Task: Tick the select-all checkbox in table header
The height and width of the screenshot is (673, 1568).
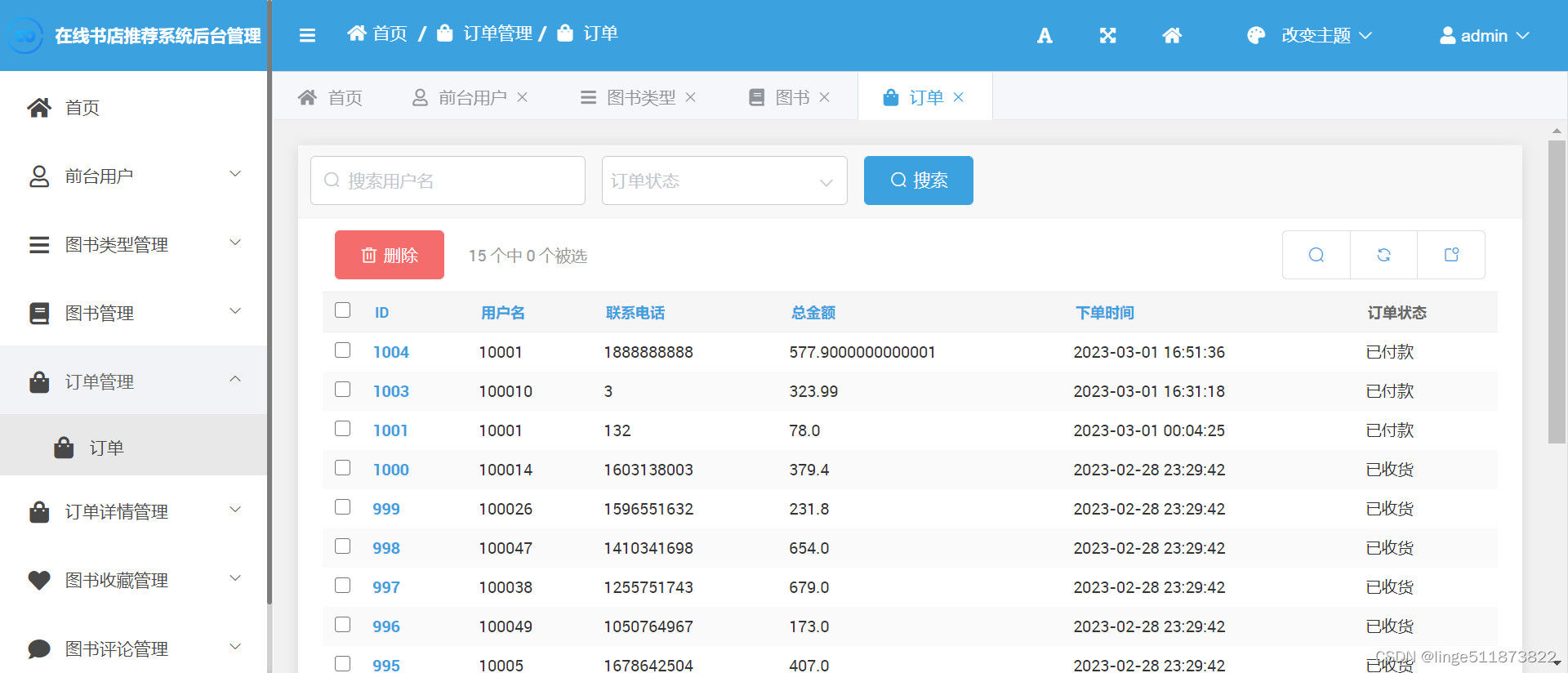Action: click(x=343, y=310)
